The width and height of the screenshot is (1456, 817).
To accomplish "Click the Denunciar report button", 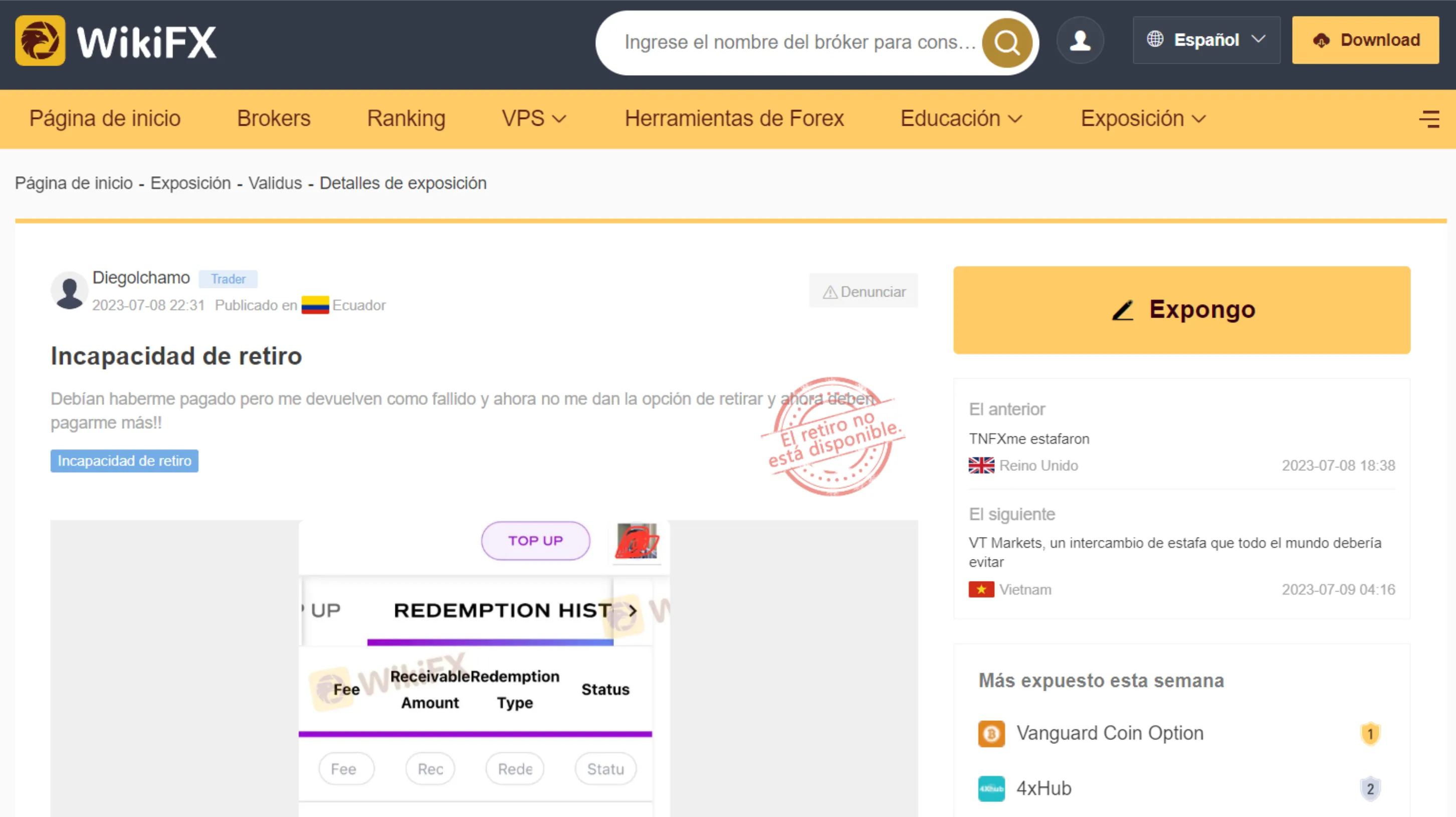I will pyautogui.click(x=864, y=292).
